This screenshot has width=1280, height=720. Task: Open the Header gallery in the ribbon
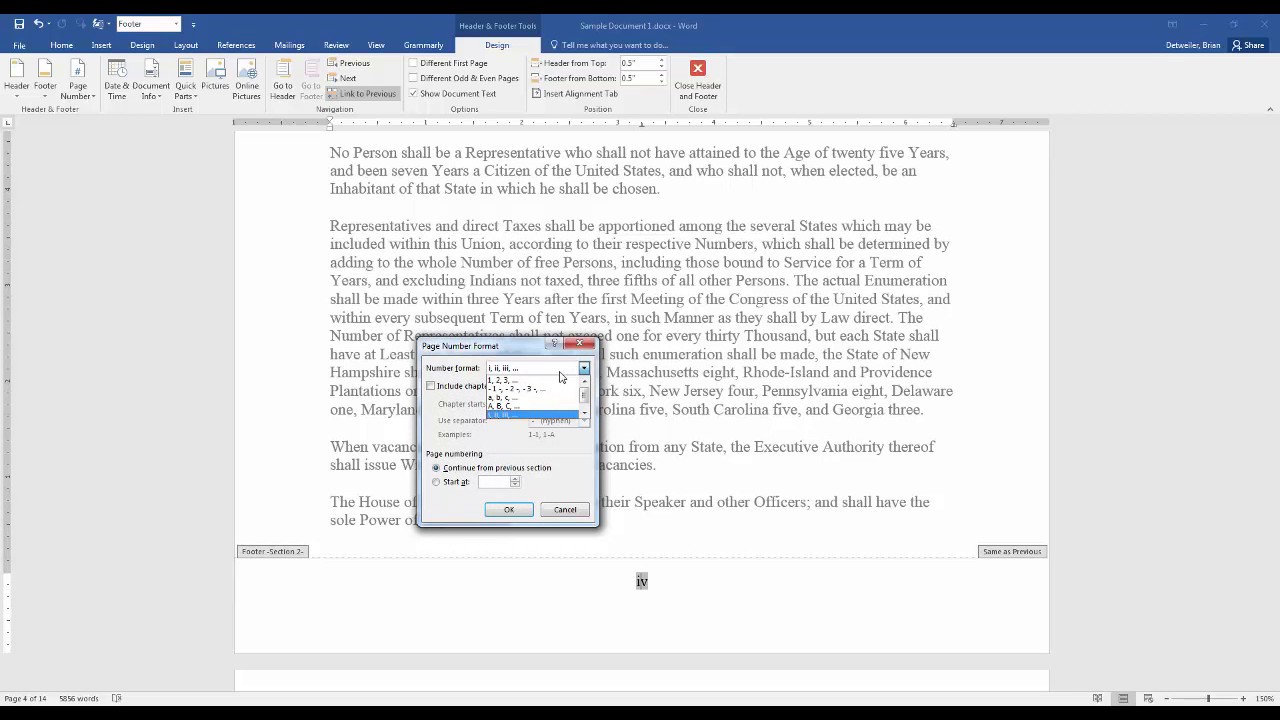coord(17,80)
